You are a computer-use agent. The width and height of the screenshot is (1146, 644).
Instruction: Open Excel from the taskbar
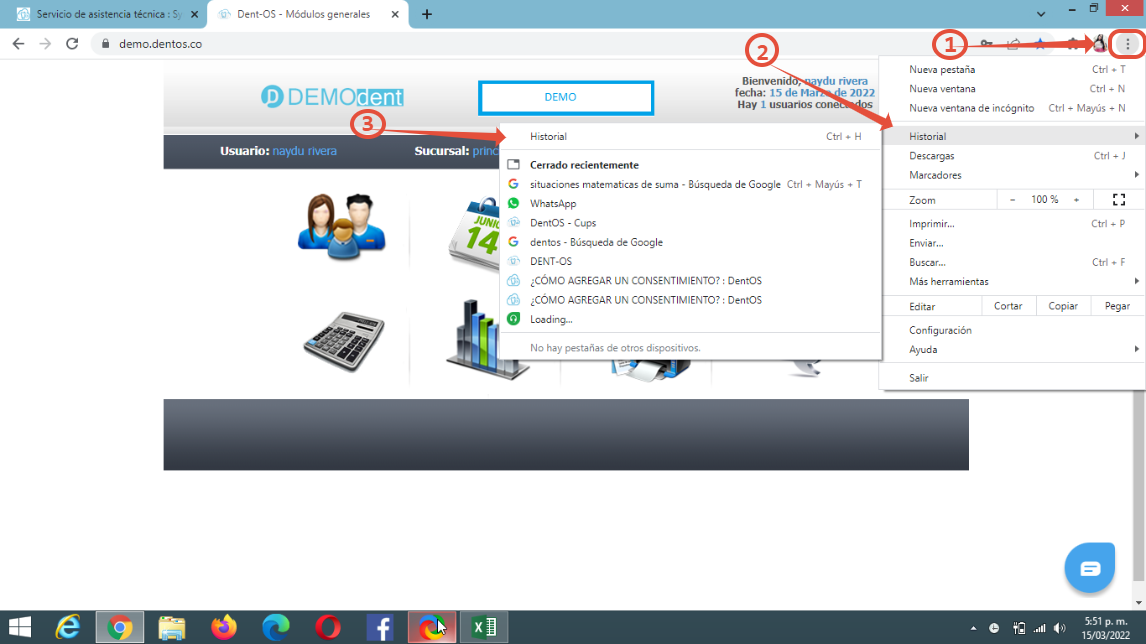[x=484, y=627]
